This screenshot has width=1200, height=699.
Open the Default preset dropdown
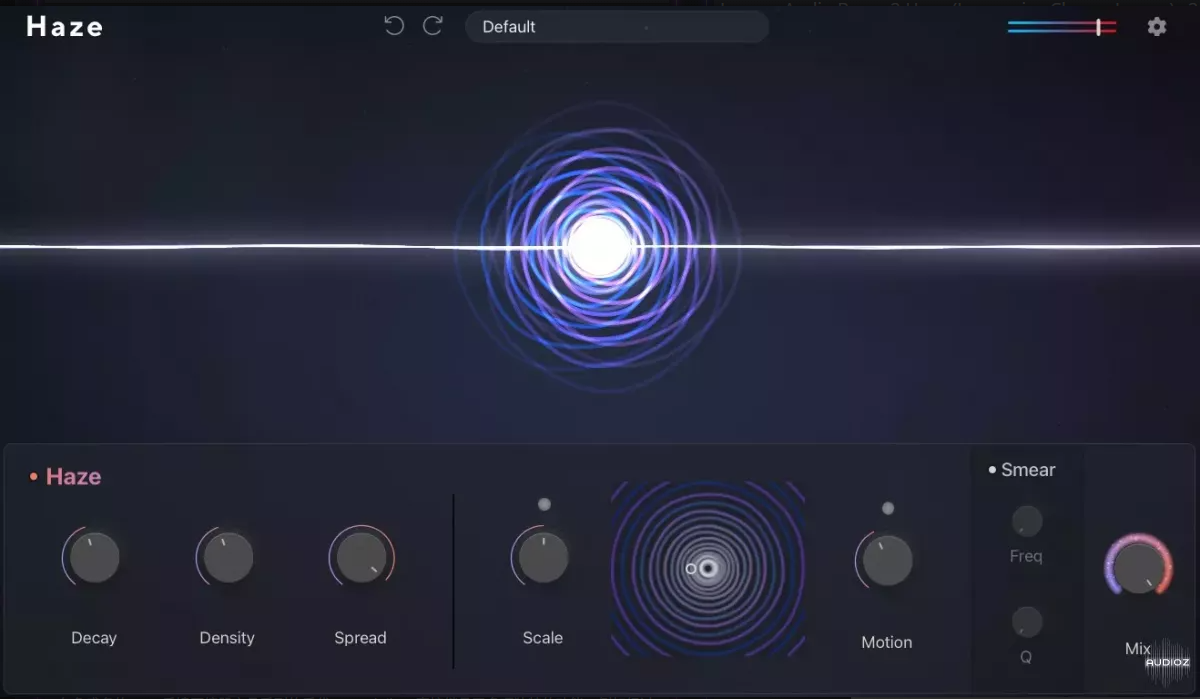tap(616, 27)
